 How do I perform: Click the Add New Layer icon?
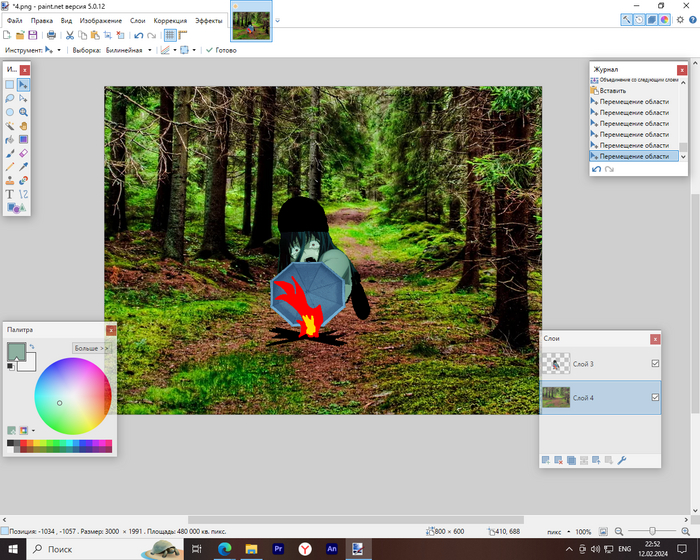click(x=546, y=460)
